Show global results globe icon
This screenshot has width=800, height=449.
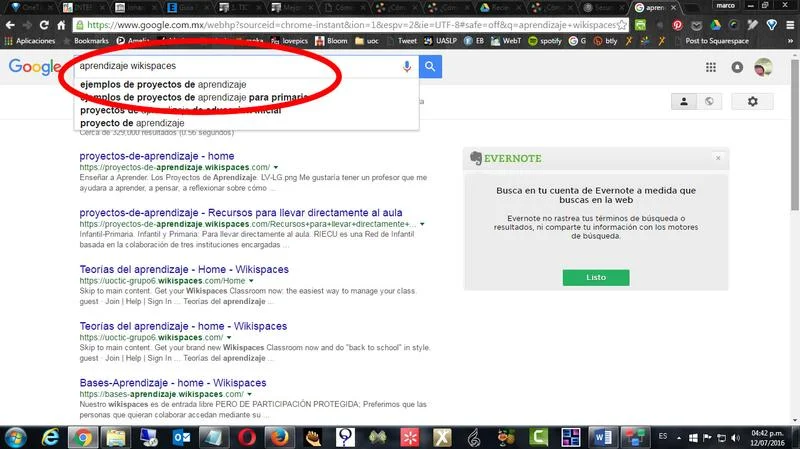(709, 102)
